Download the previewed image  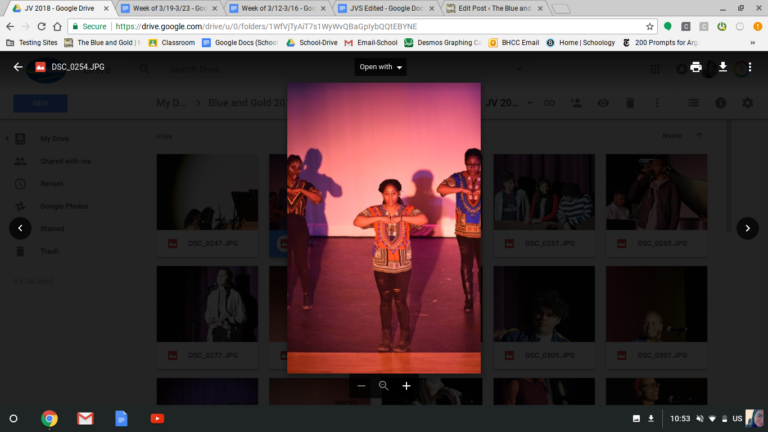(723, 67)
